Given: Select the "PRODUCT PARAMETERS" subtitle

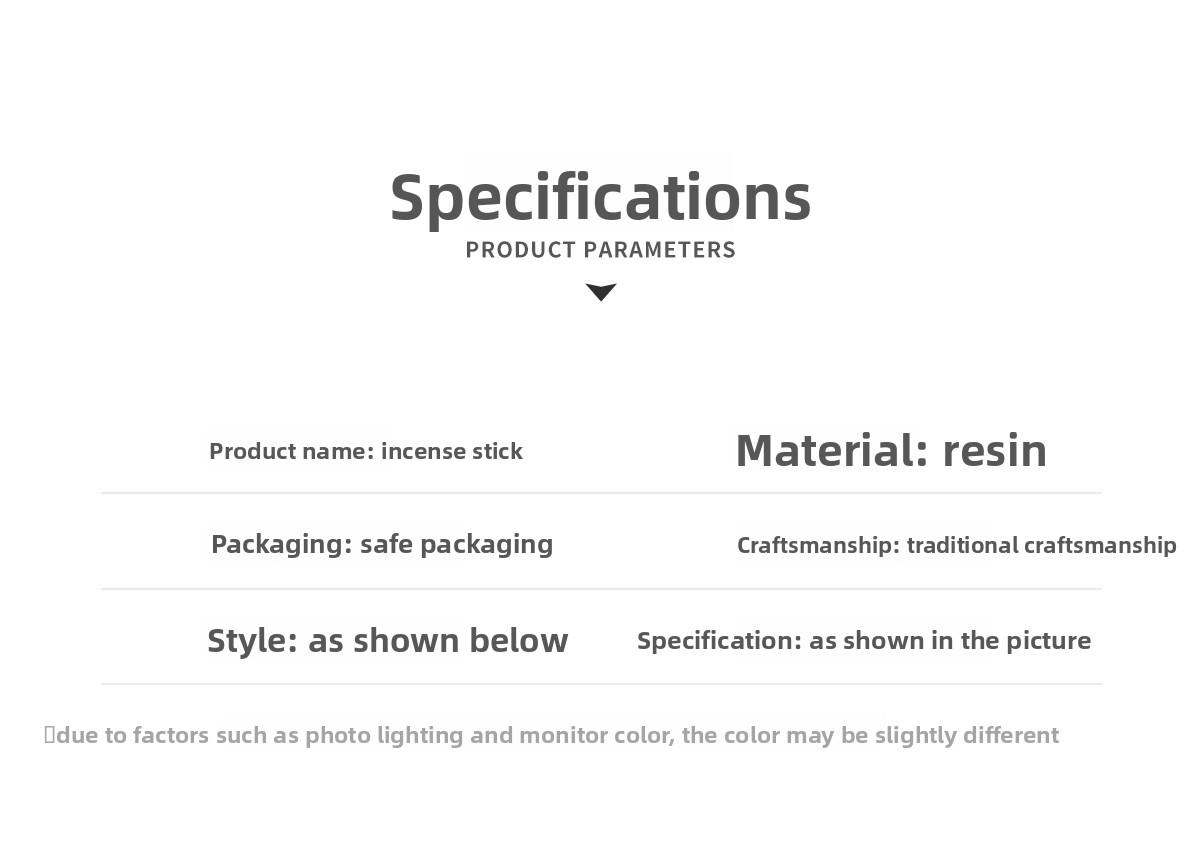Looking at the screenshot, I should pos(600,250).
